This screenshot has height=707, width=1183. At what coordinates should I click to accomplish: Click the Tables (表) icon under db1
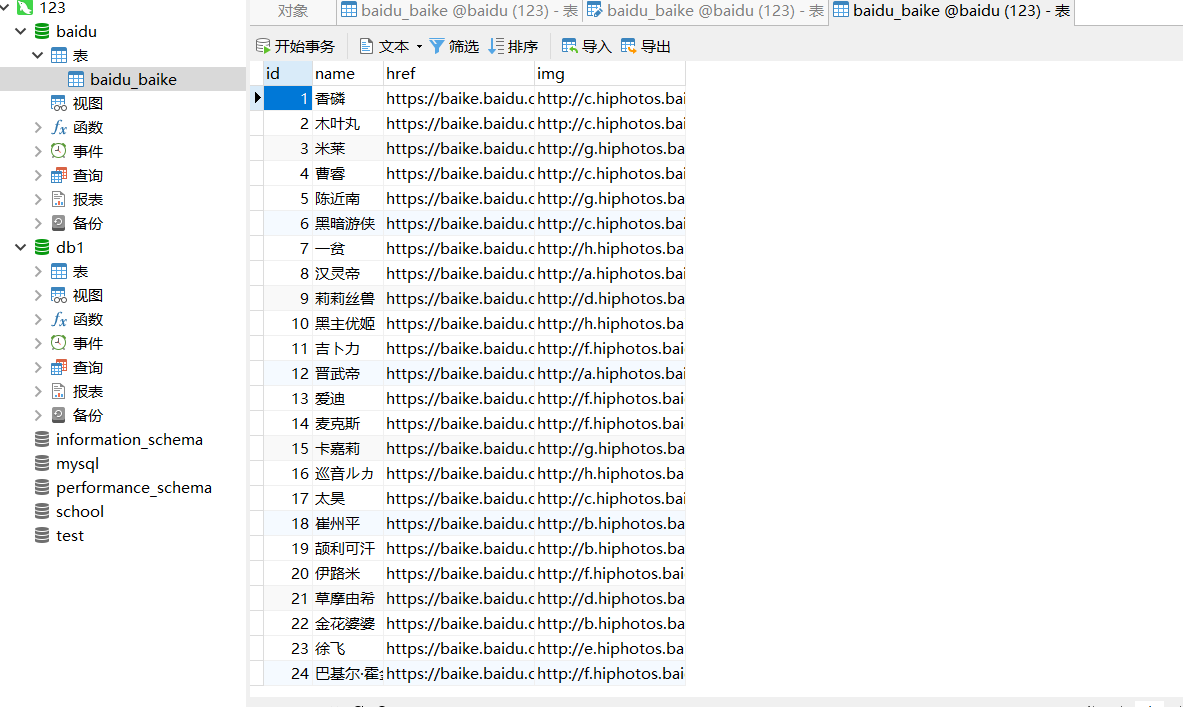point(59,272)
